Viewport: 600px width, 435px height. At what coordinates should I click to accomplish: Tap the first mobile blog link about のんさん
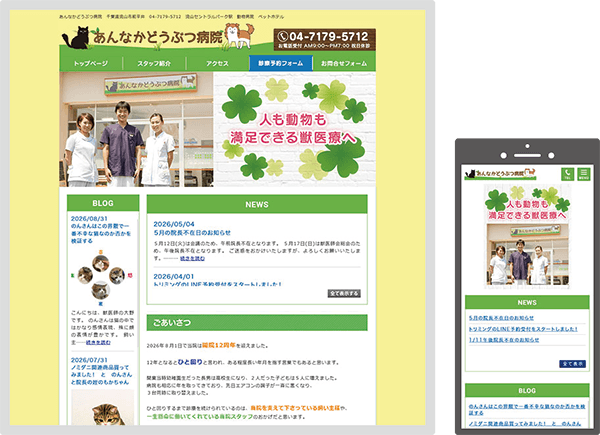coord(527,409)
